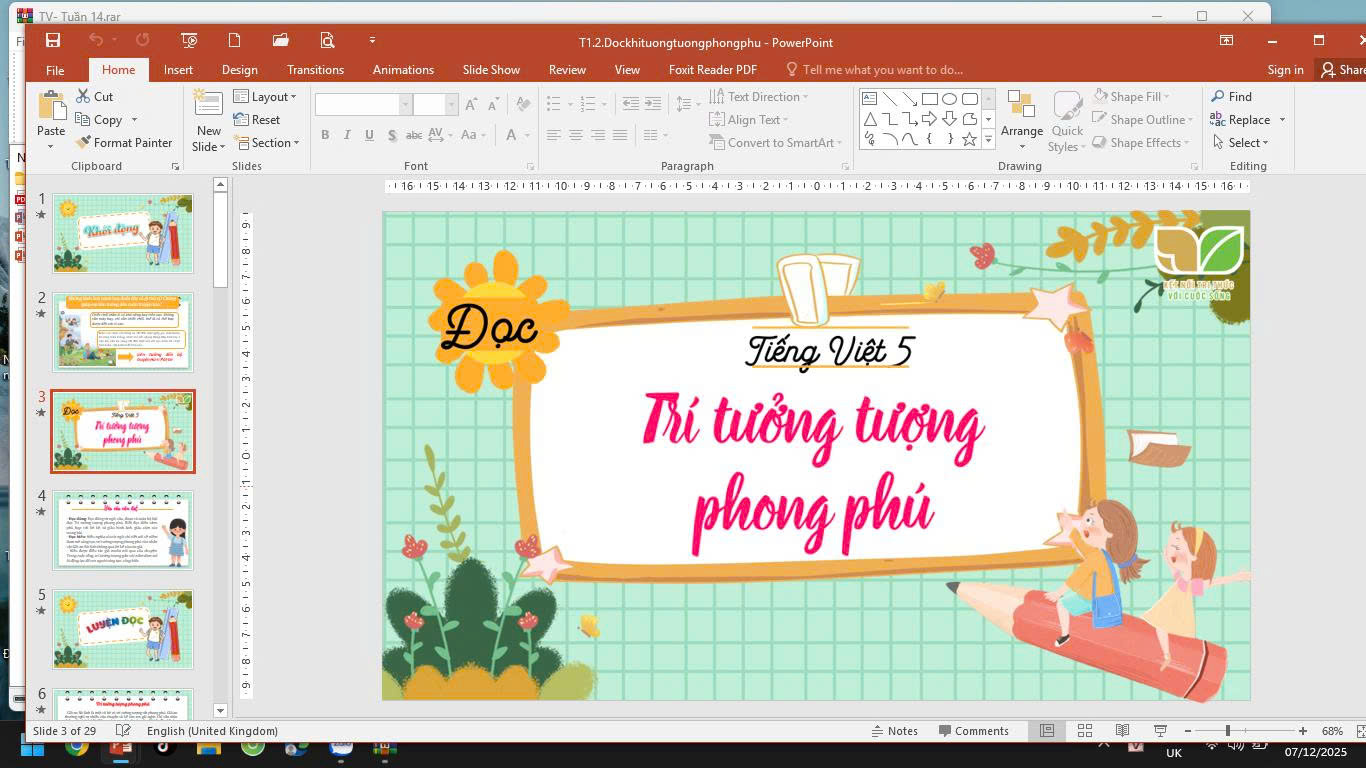Open the Transitions ribbon tab

pyautogui.click(x=315, y=70)
